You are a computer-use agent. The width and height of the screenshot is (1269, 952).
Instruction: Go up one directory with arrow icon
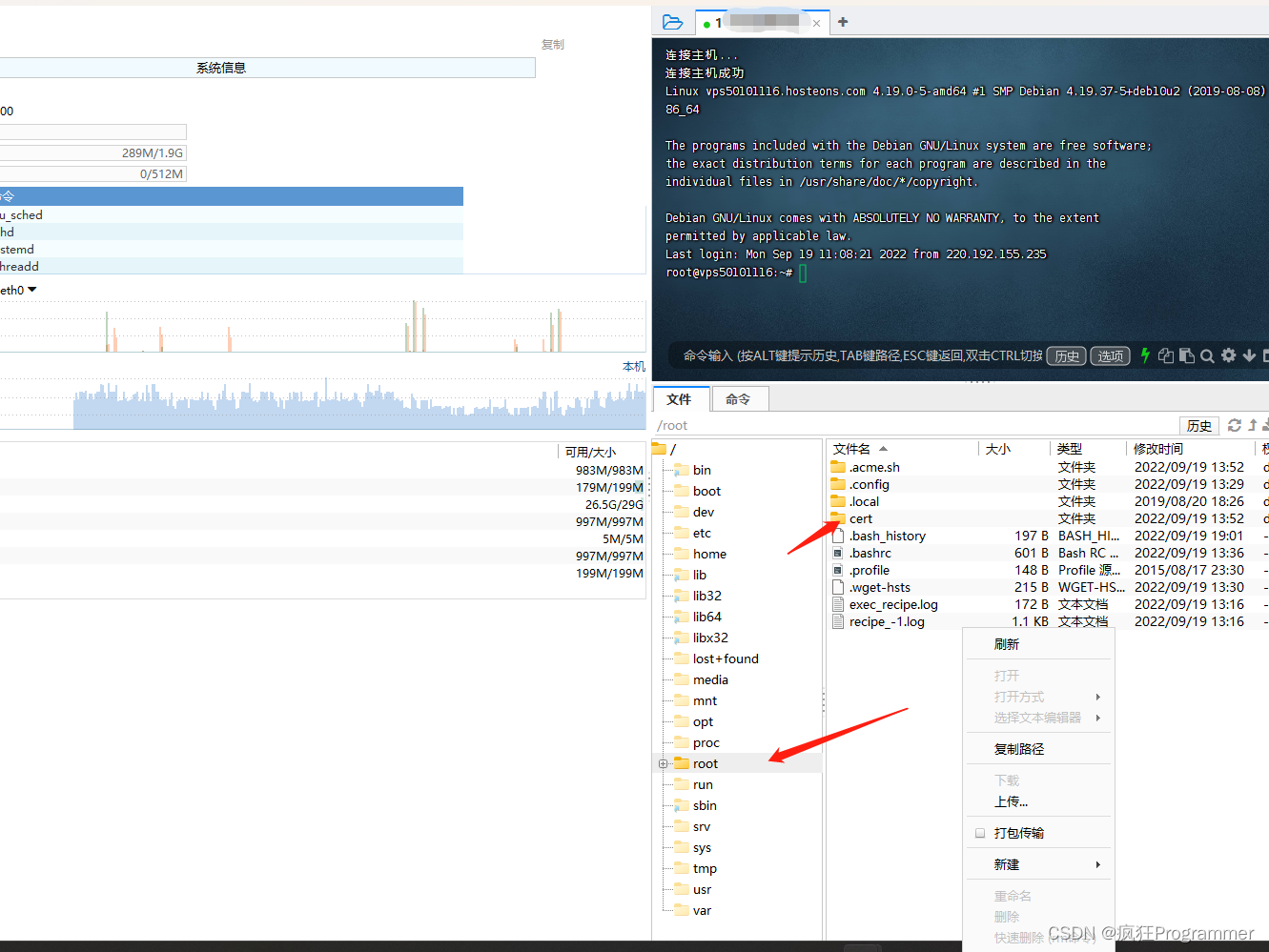pos(1253,425)
